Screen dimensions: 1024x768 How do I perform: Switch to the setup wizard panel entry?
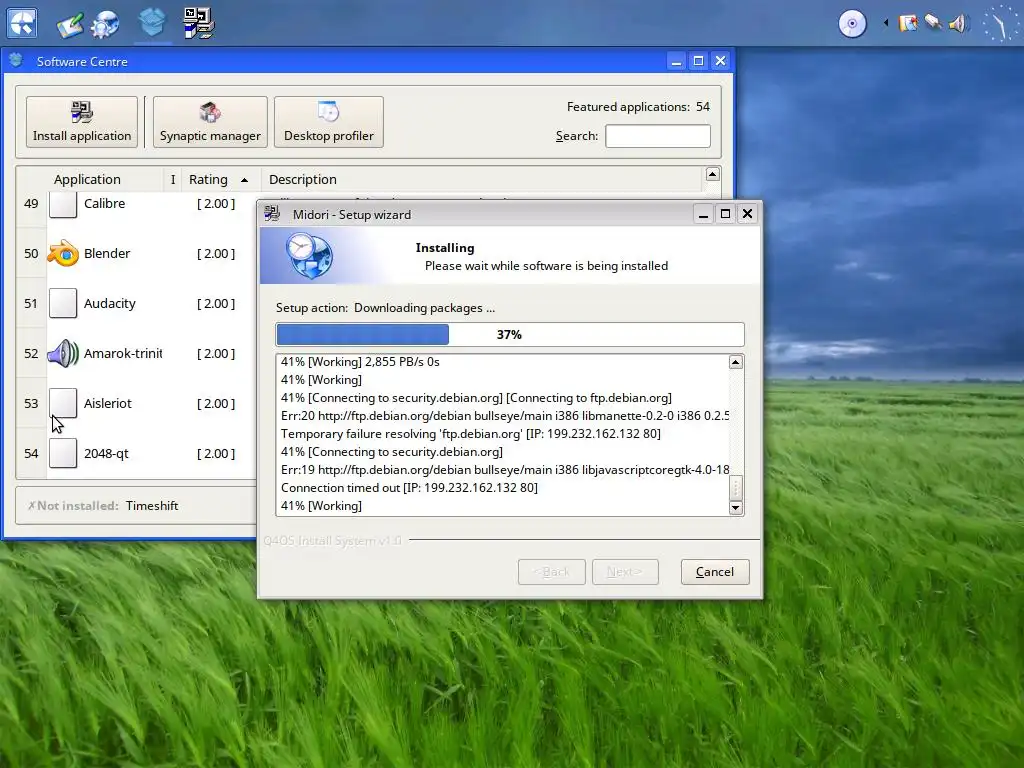(x=199, y=24)
